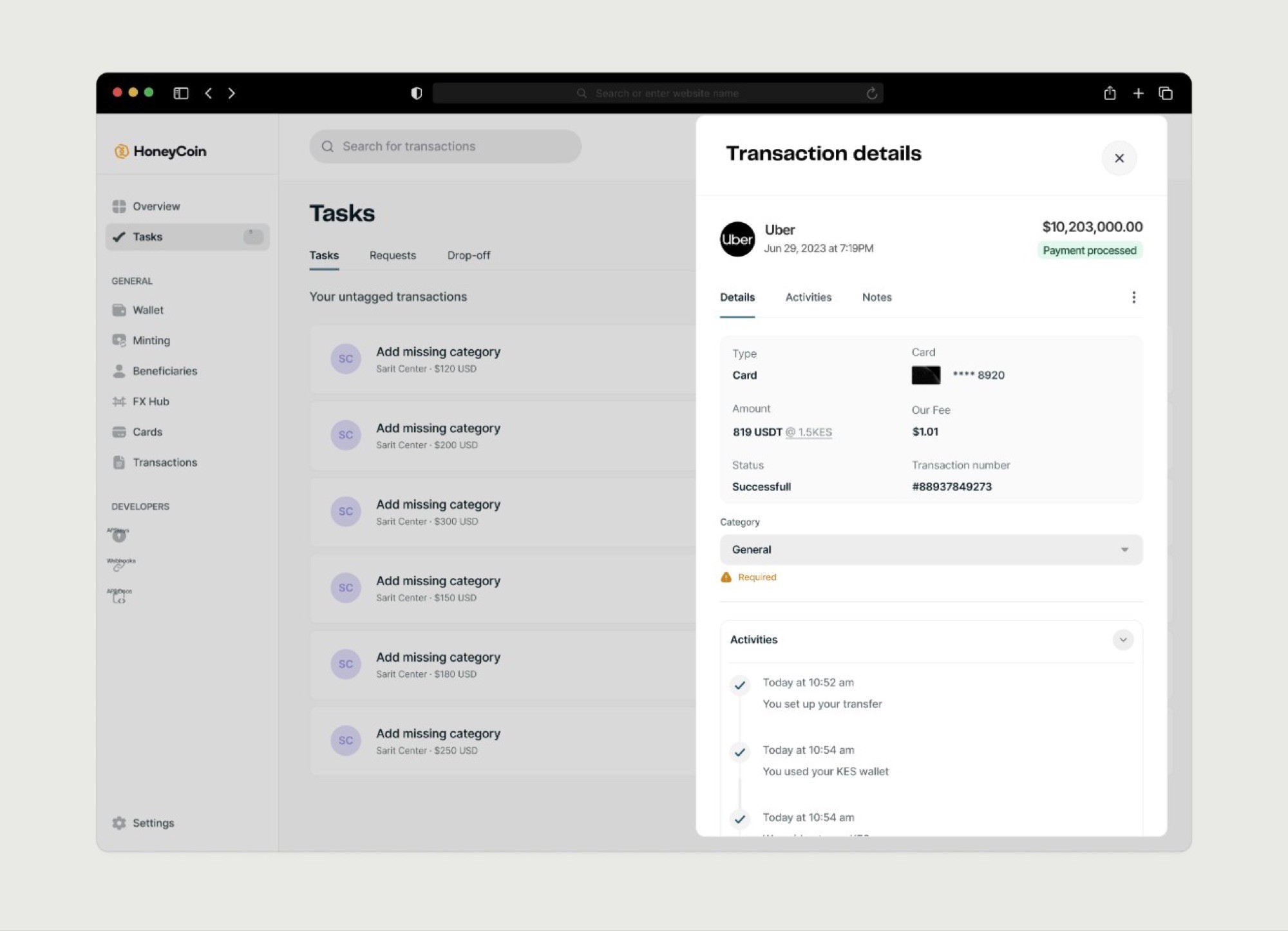This screenshot has height=931, width=1288.
Task: Open the General category dropdown
Action: pos(931,550)
